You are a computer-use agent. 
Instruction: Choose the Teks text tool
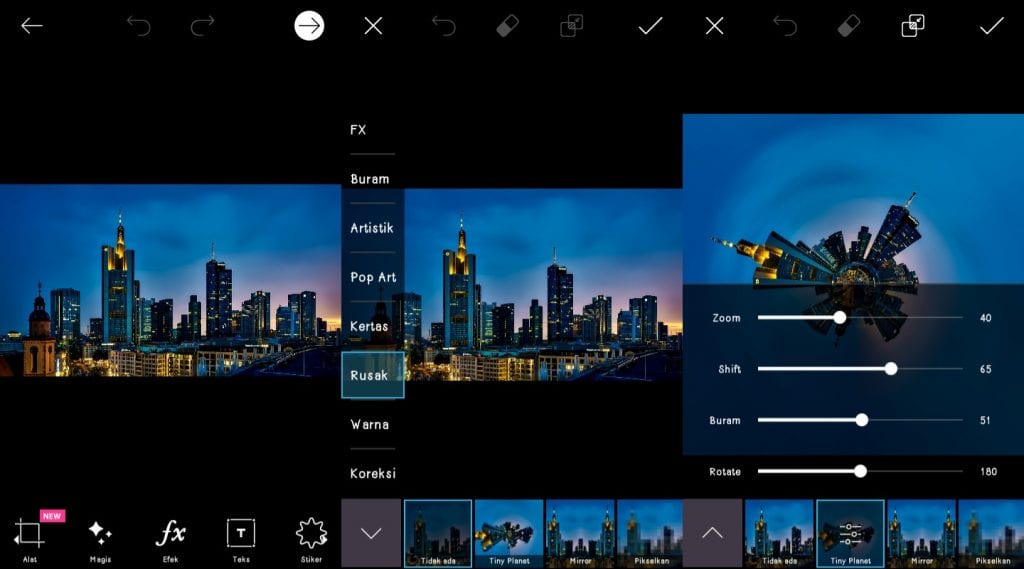click(x=240, y=534)
